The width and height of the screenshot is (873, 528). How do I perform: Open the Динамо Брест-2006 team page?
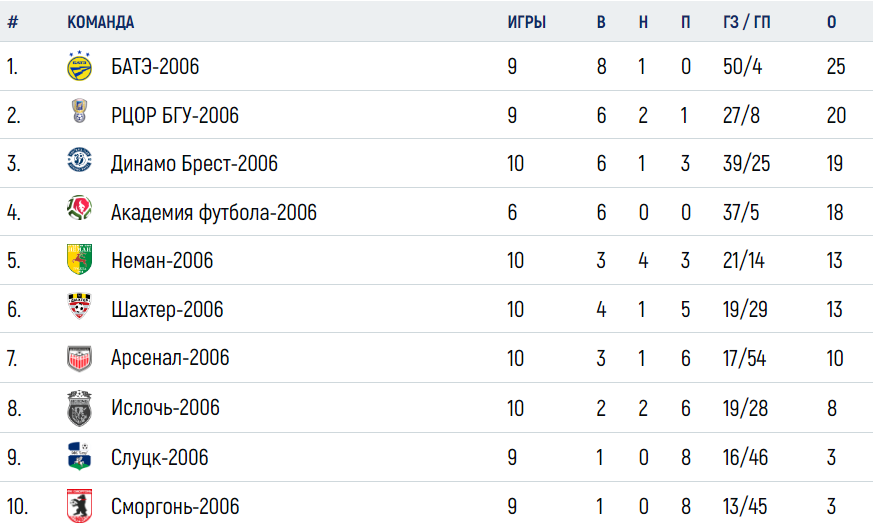[x=194, y=163]
